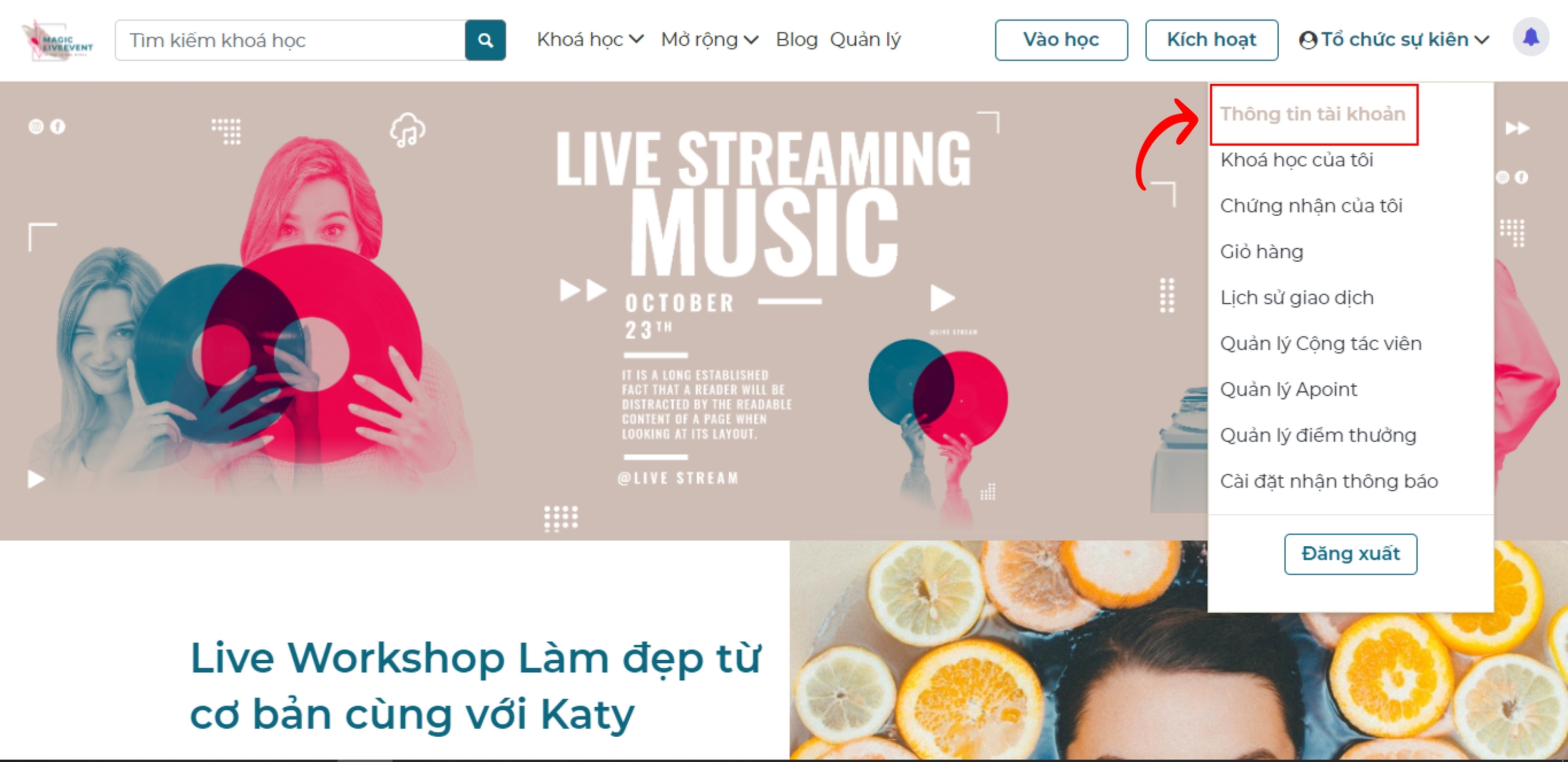1568x762 pixels.
Task: Open the notification bell icon
Action: click(x=1531, y=37)
